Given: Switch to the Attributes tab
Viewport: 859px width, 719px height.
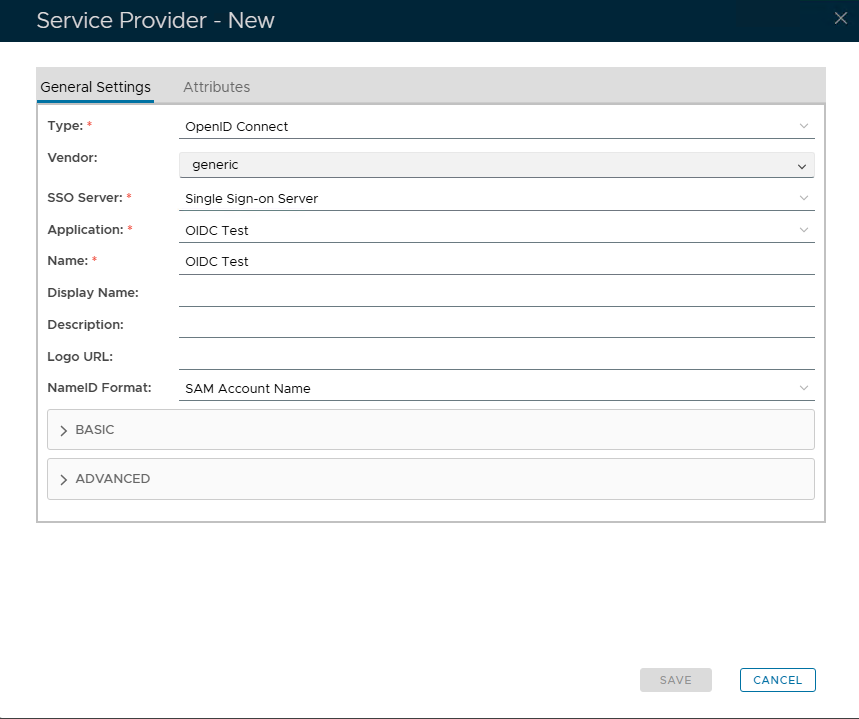Looking at the screenshot, I should tap(216, 87).
